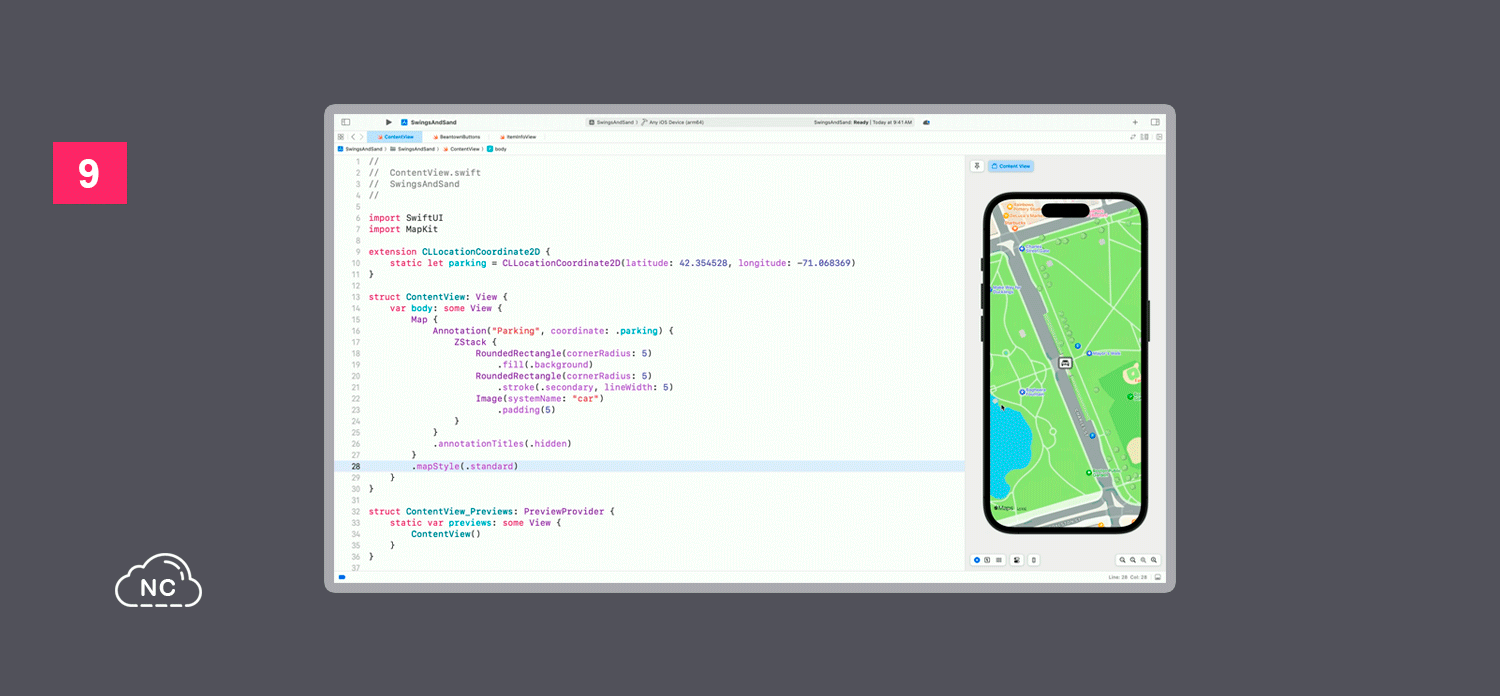Switch to the ItemInfoView tab

pos(518,136)
